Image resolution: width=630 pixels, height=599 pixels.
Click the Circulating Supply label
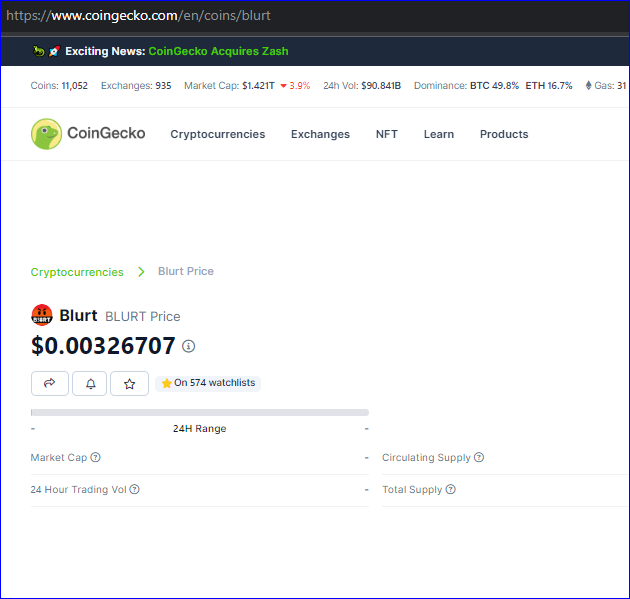coord(426,458)
